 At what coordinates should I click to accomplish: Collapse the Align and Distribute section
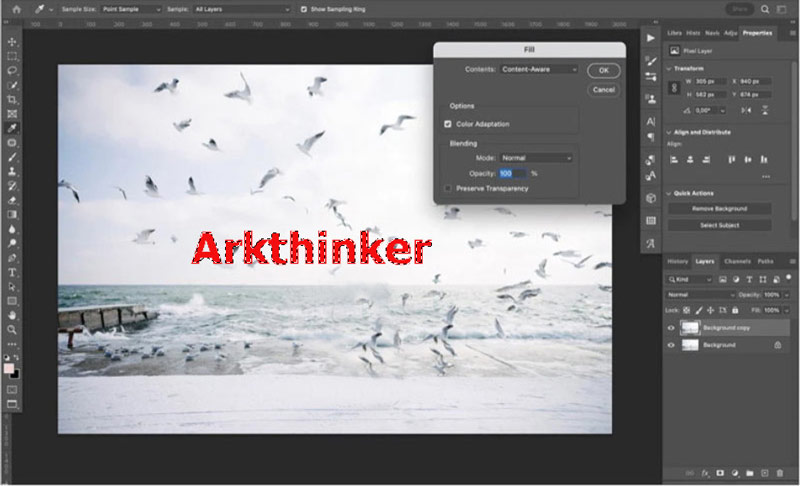669,133
